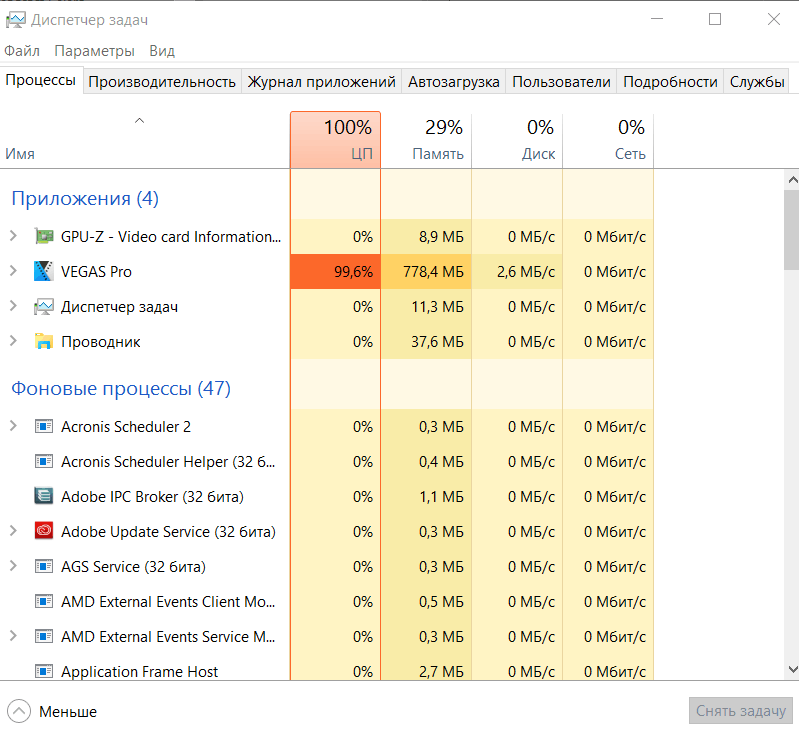
Task: Expand the Проводник process row
Action: tap(13, 341)
